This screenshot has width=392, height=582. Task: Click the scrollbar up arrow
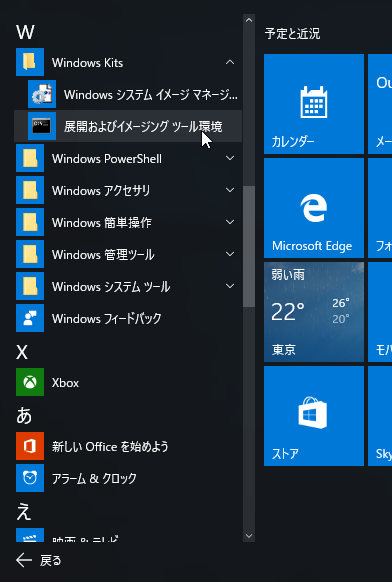pyautogui.click(x=249, y=20)
